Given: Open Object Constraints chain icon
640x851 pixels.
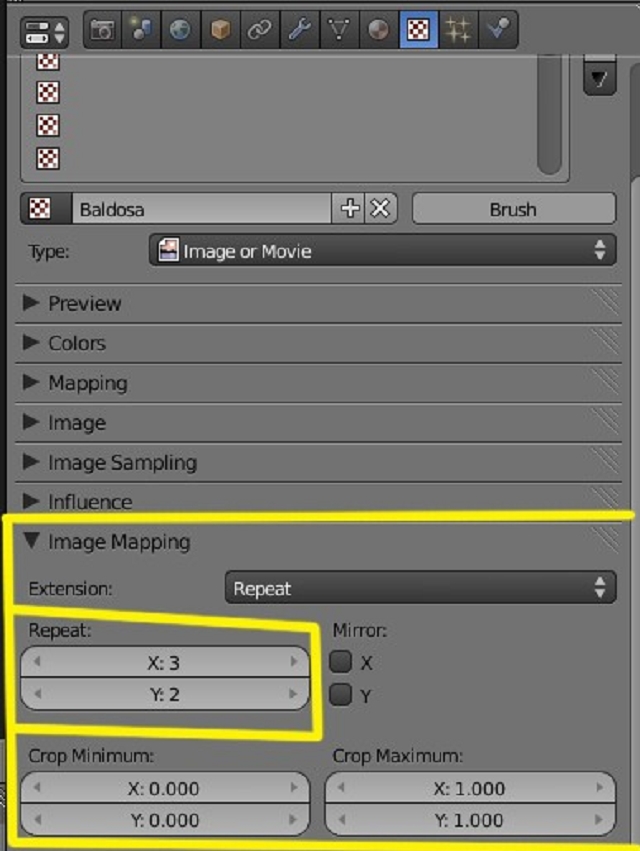Looking at the screenshot, I should pos(258,30).
